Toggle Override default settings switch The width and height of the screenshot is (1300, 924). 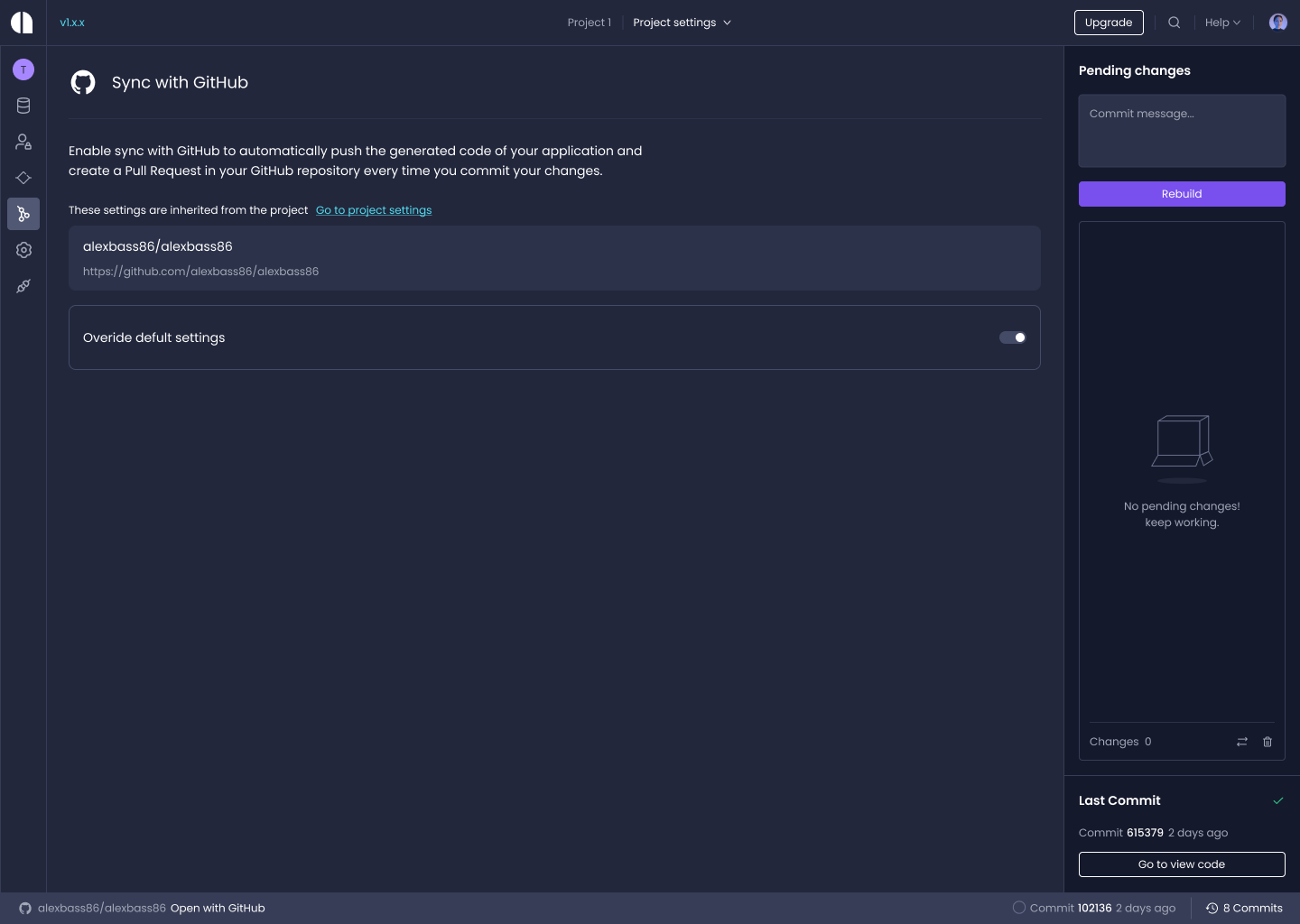[x=1013, y=337]
